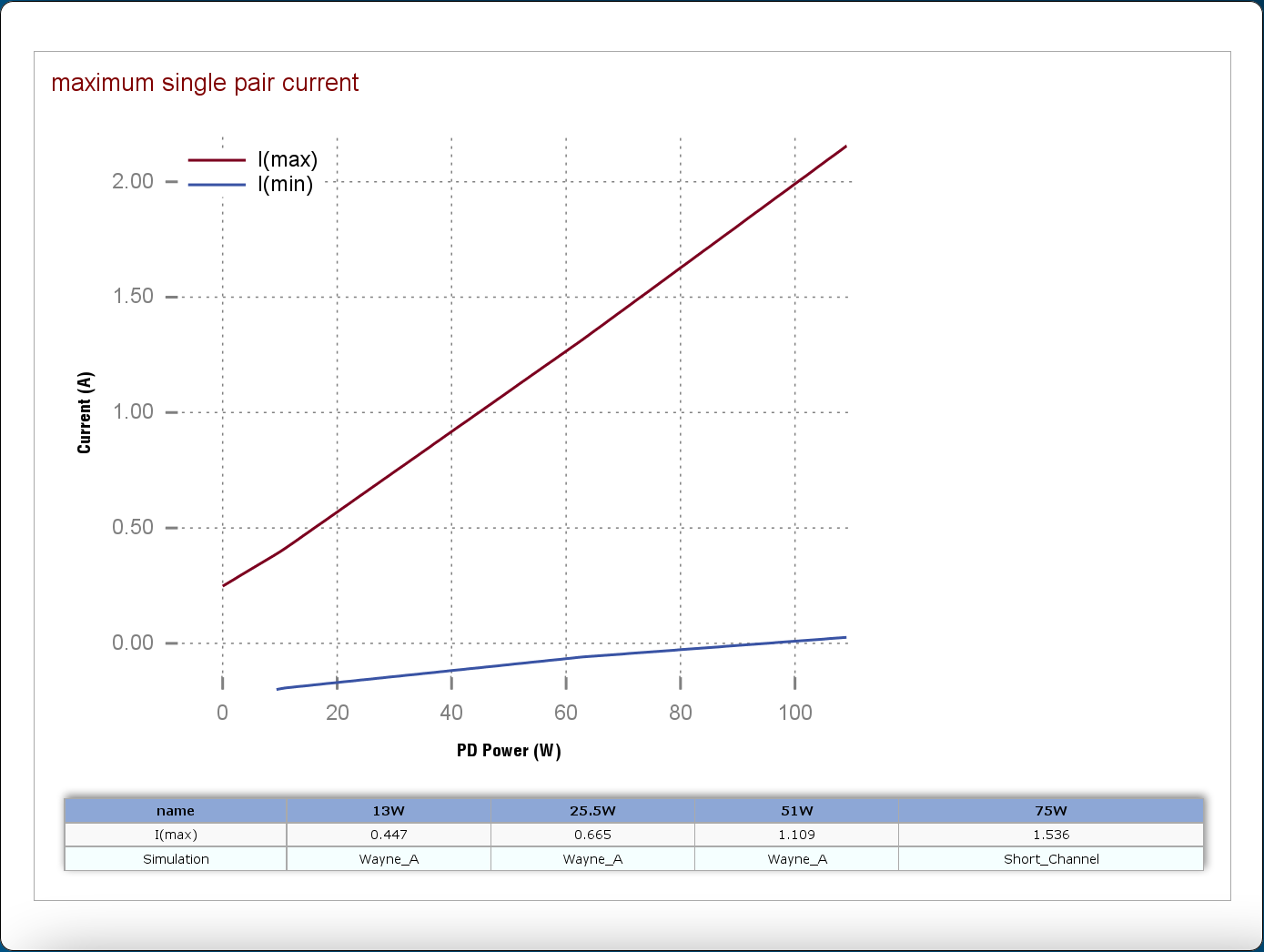The height and width of the screenshot is (952, 1264).
Task: Click the blue I(min) legend line swatch
Action: pyautogui.click(x=217, y=185)
